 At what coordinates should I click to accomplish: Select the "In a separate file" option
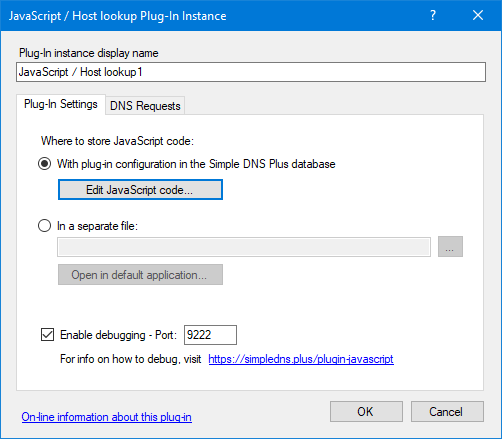[x=44, y=226]
